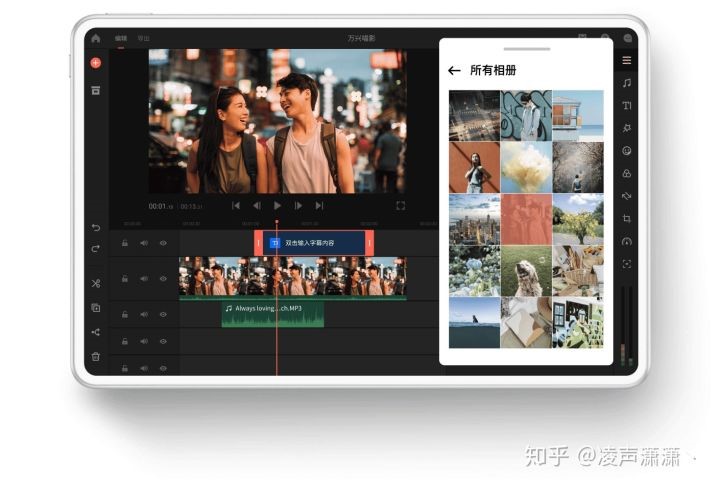Lock the subtitle track
Viewport: 720px width, 486px height.
(124, 243)
